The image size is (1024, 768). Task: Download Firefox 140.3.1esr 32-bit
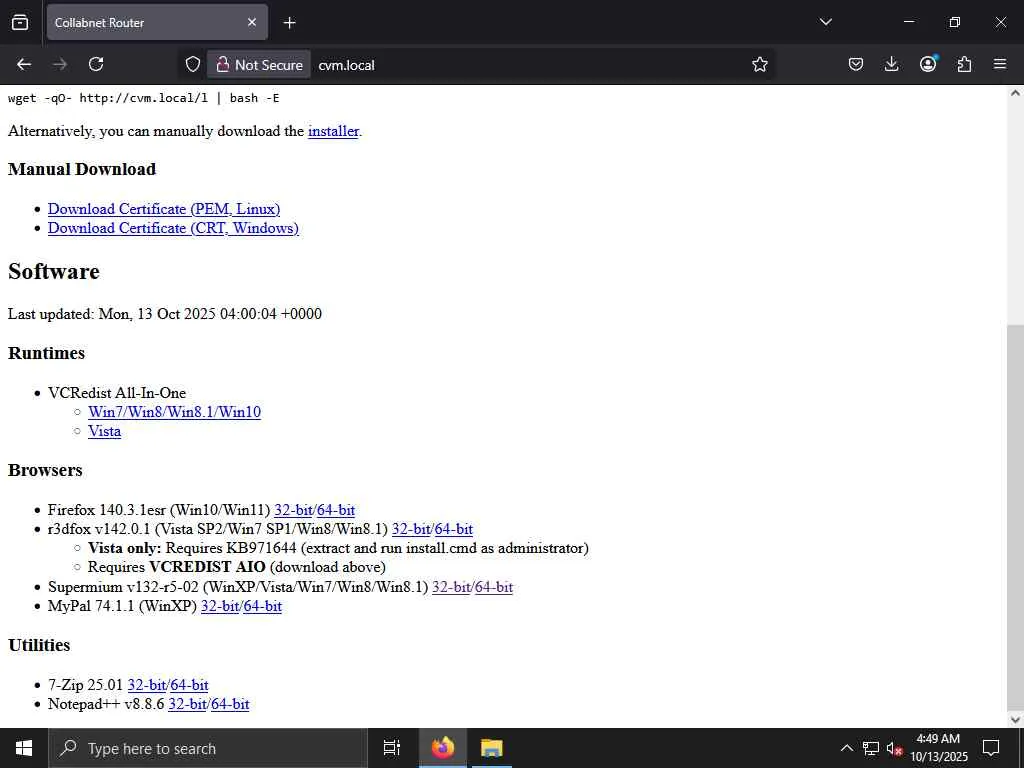293,510
